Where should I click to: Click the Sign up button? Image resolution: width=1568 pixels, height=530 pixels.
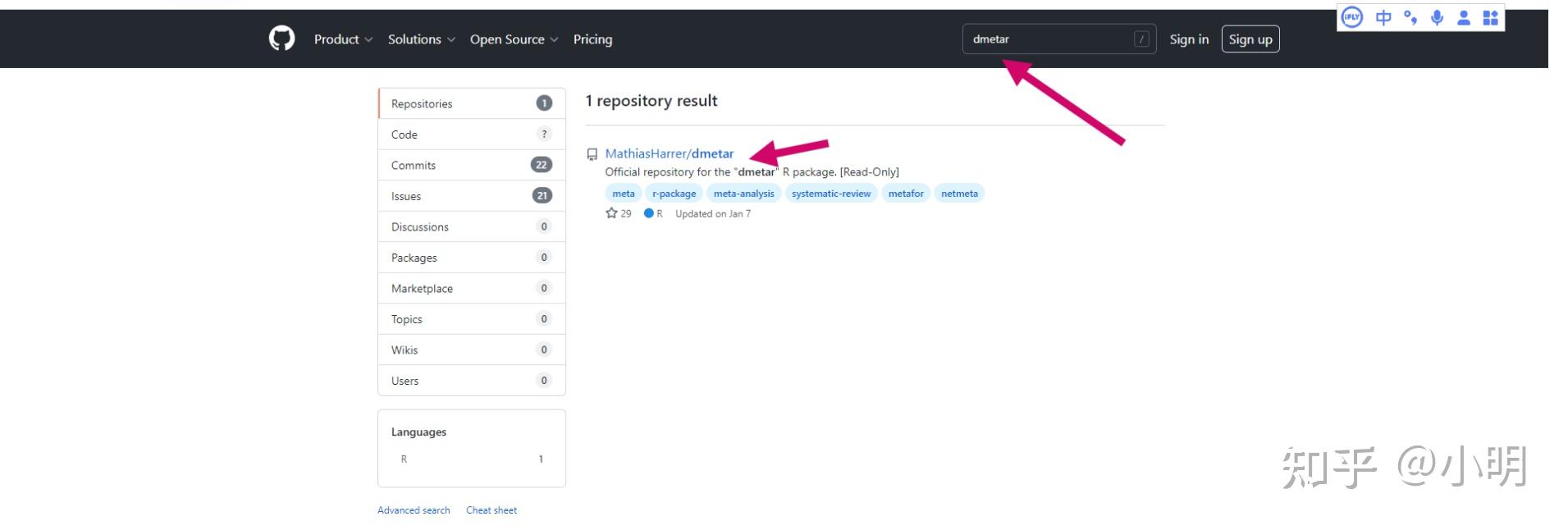(1250, 39)
